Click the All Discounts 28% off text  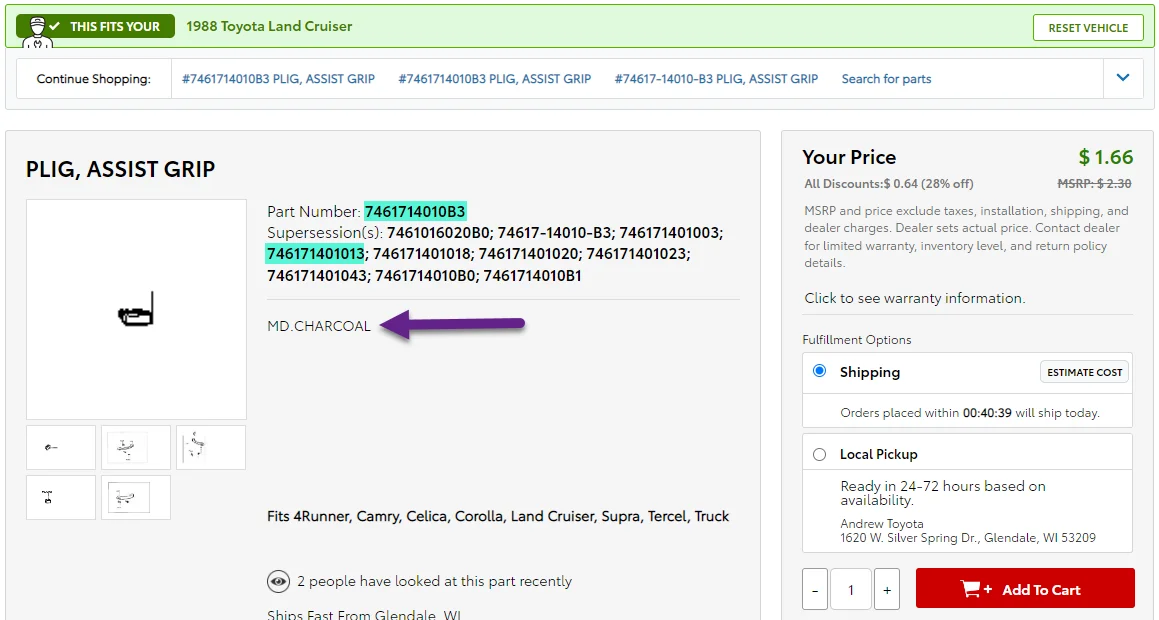[889, 183]
